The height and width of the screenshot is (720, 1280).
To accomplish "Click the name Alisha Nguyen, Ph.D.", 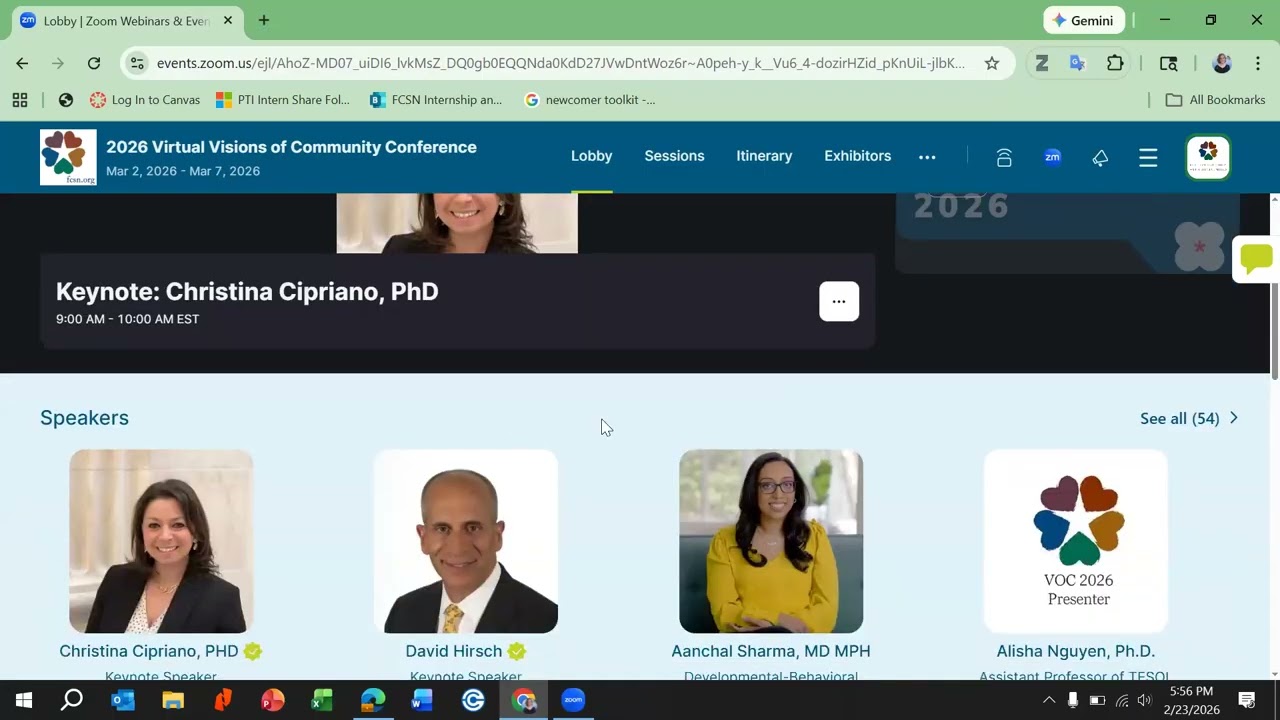I will coord(1076,651).
